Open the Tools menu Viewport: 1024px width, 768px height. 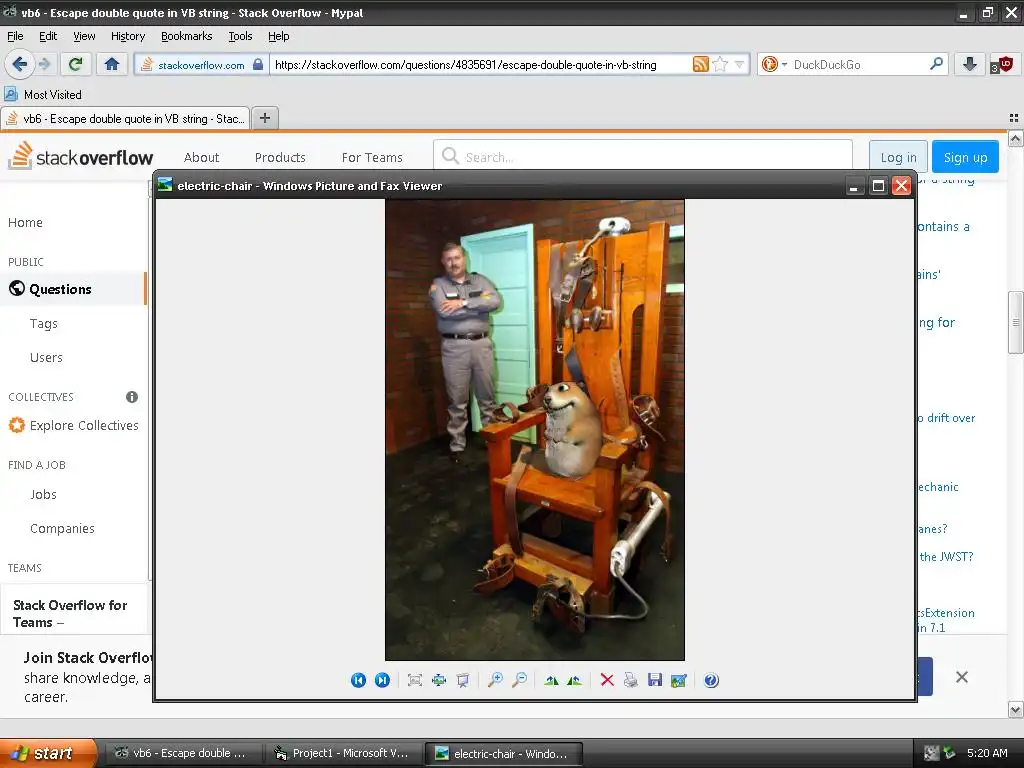pyautogui.click(x=240, y=36)
